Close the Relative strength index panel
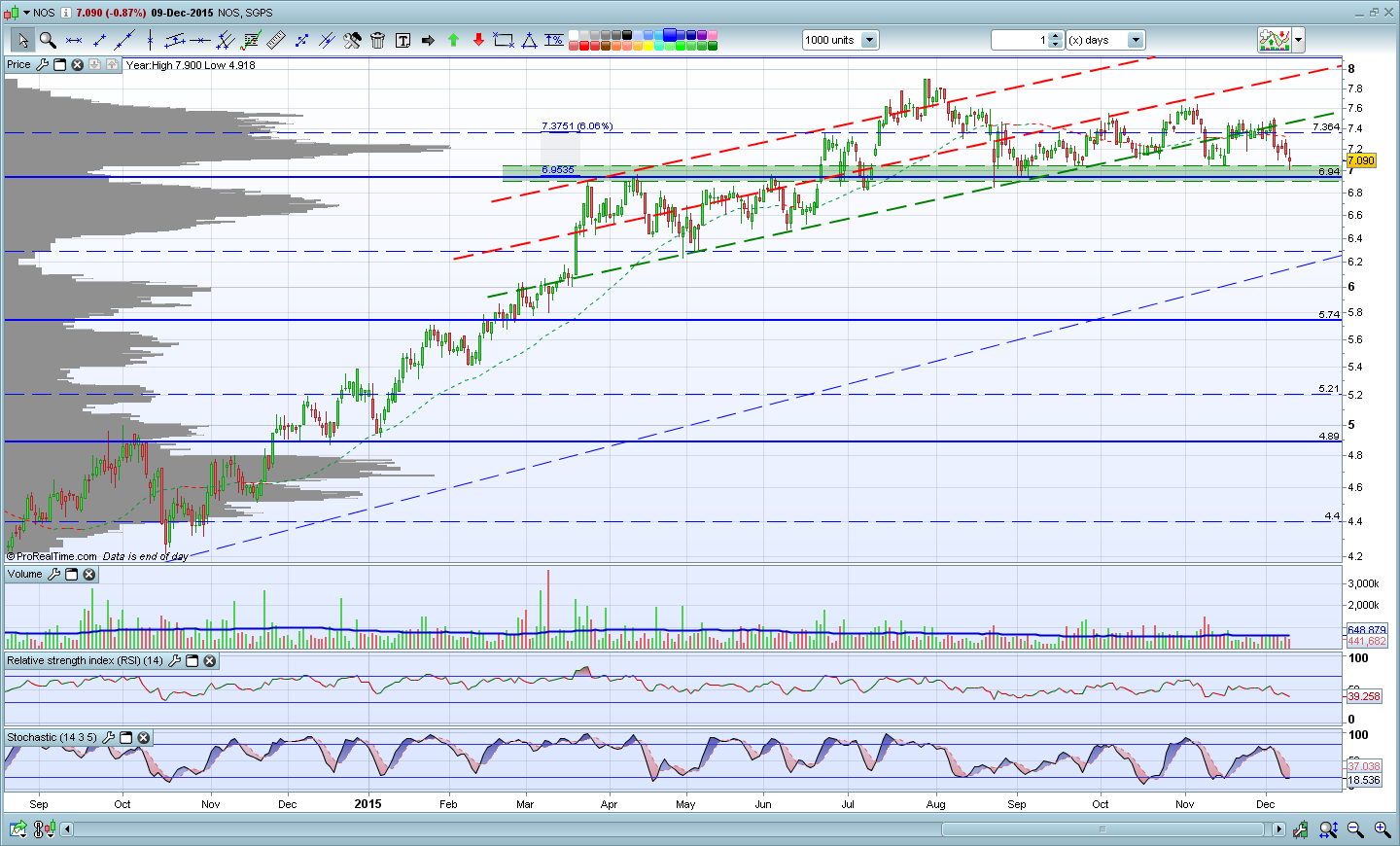This screenshot has width=1400, height=846. [209, 660]
